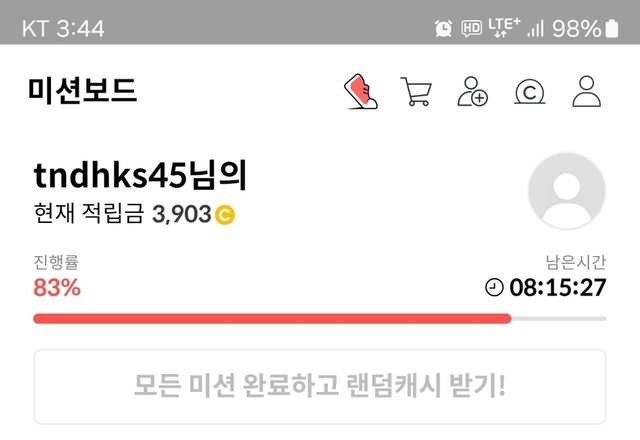Tap the 83% progress rate value
Image resolution: width=640 pixels, height=440 pixels.
point(57,287)
